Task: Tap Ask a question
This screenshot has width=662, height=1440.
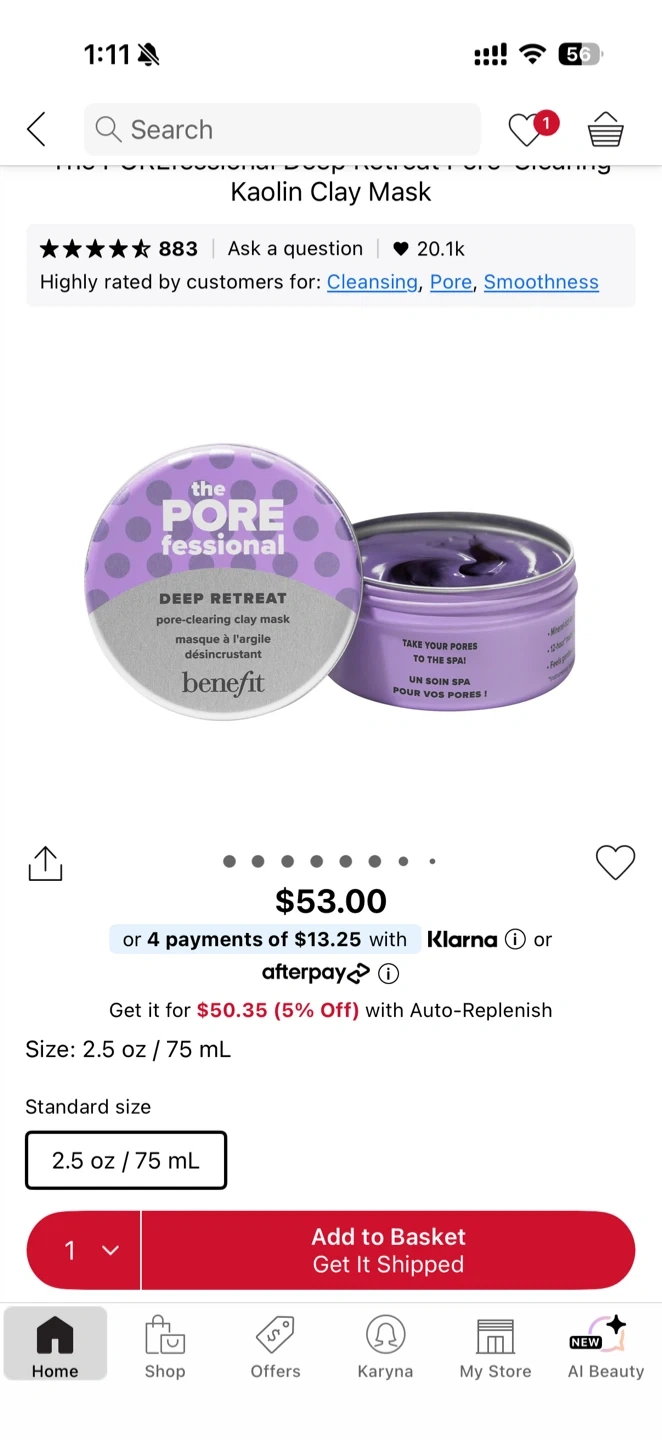Action: click(295, 249)
